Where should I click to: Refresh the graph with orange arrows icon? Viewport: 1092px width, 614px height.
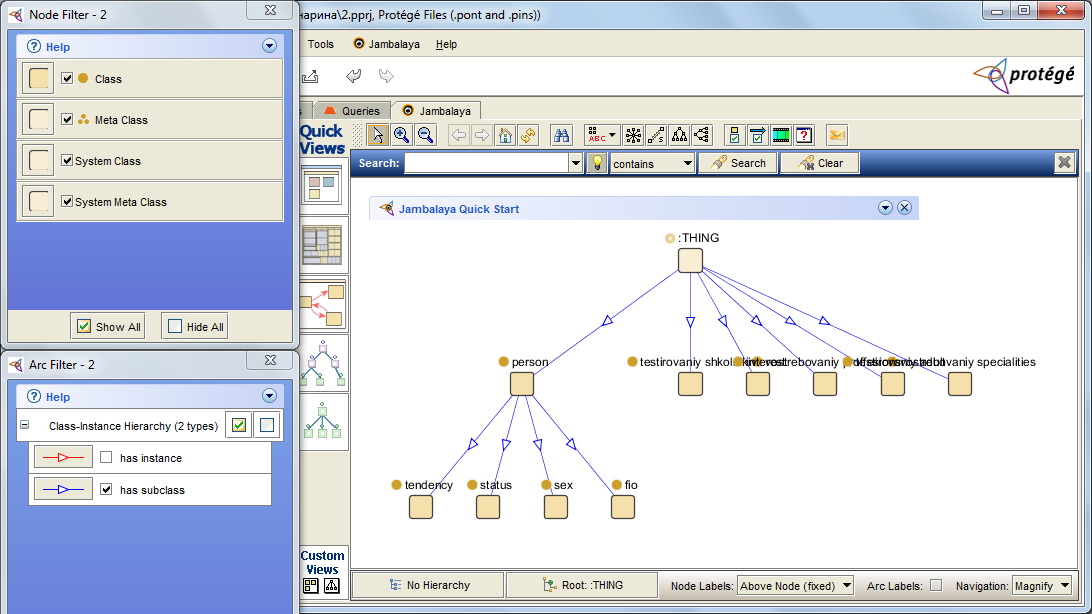click(x=529, y=135)
